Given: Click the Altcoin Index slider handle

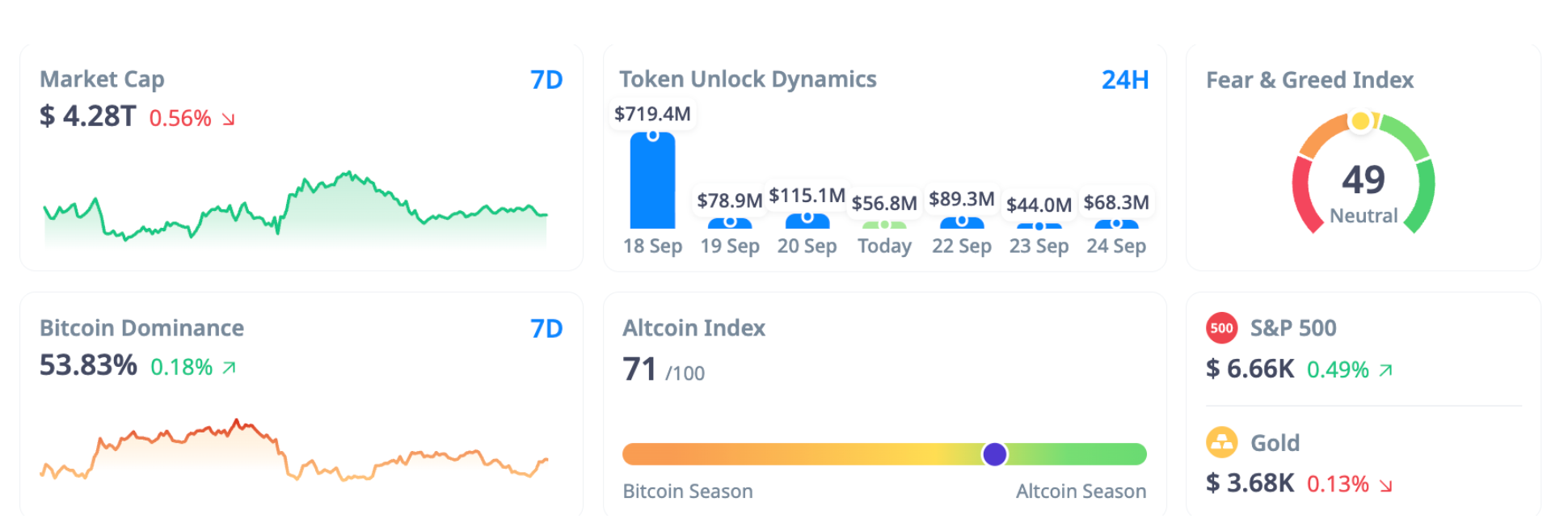Looking at the screenshot, I should (994, 454).
